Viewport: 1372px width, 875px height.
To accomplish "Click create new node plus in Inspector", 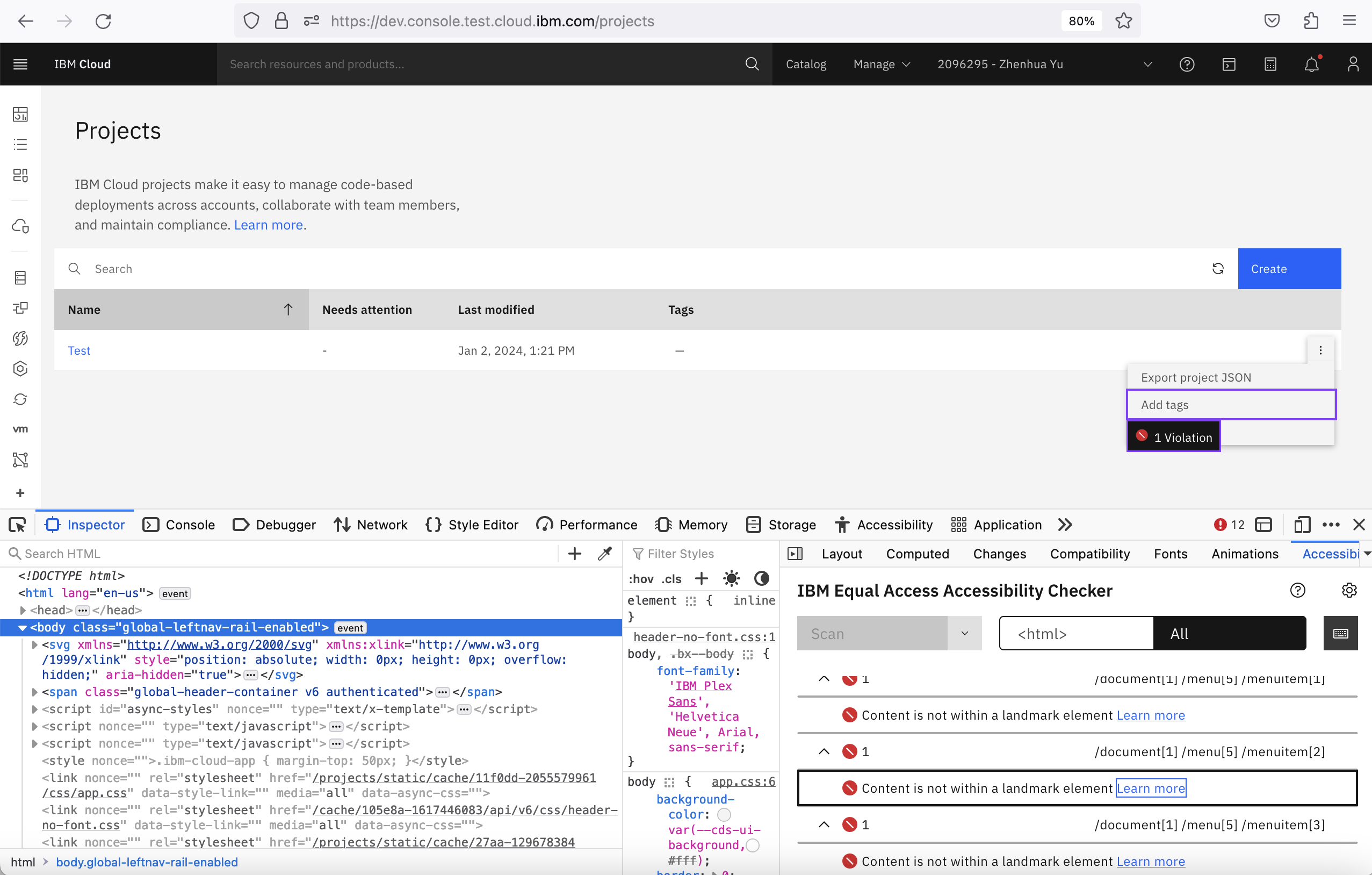I will tap(574, 554).
